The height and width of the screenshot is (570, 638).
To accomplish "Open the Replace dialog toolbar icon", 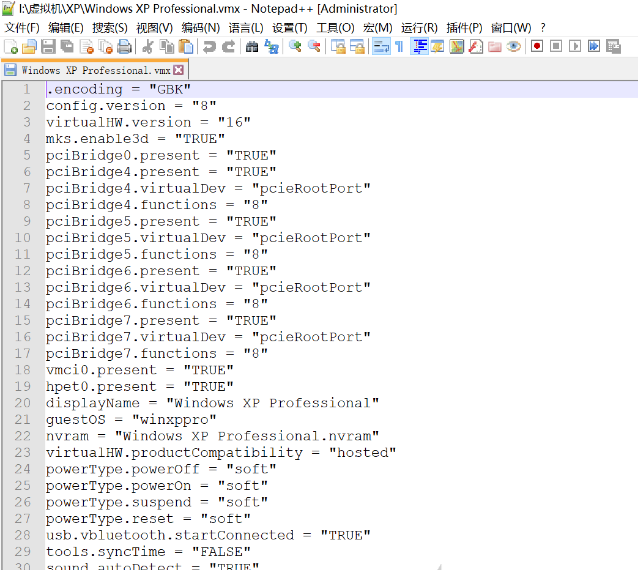I will (x=271, y=46).
